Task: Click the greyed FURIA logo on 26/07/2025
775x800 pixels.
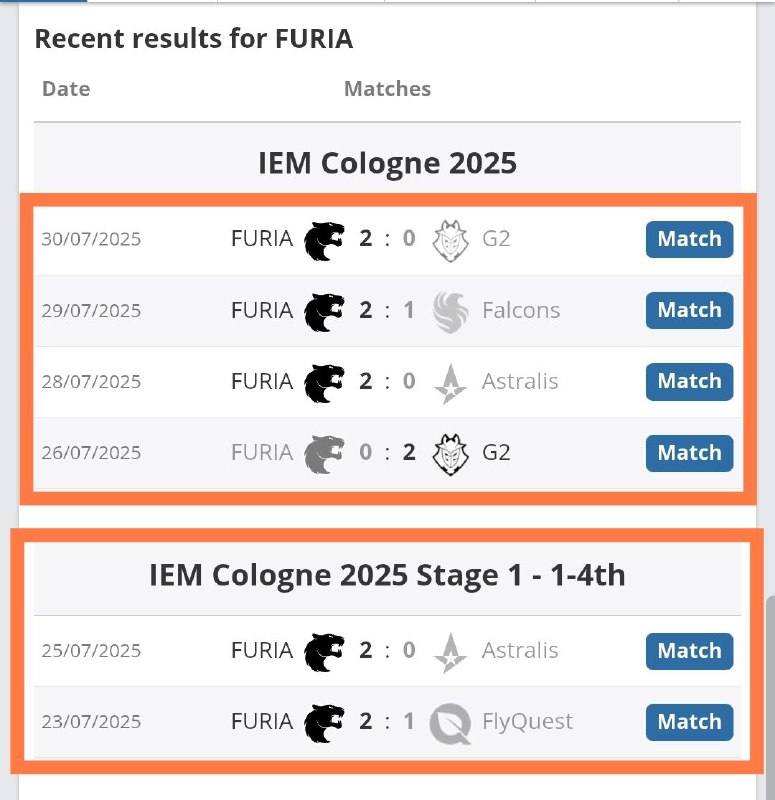Action: [324, 453]
